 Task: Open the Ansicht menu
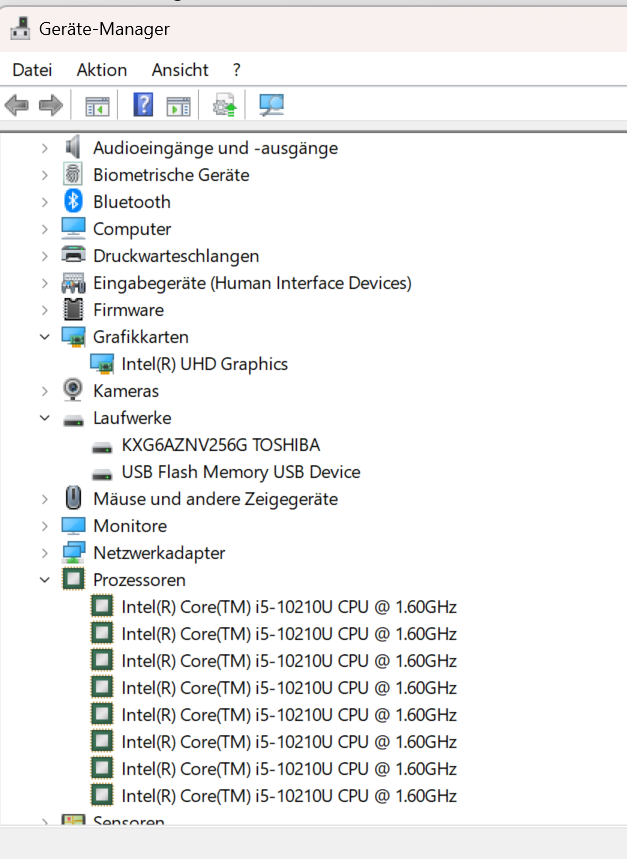click(x=180, y=70)
